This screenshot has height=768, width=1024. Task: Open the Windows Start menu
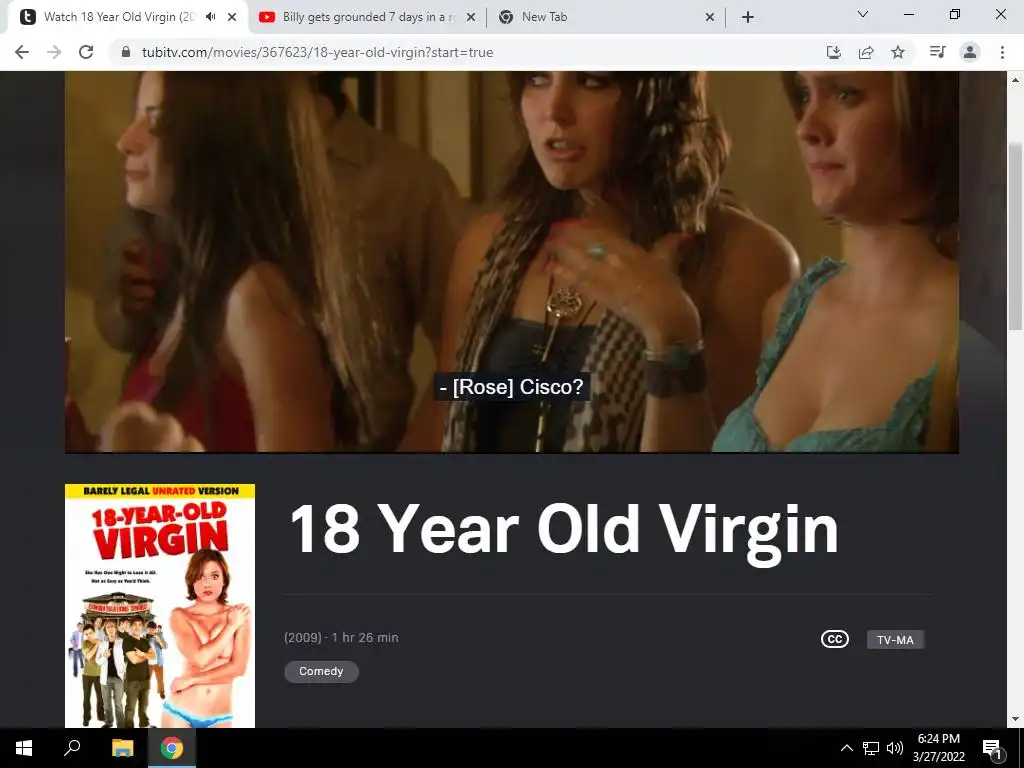(24, 748)
